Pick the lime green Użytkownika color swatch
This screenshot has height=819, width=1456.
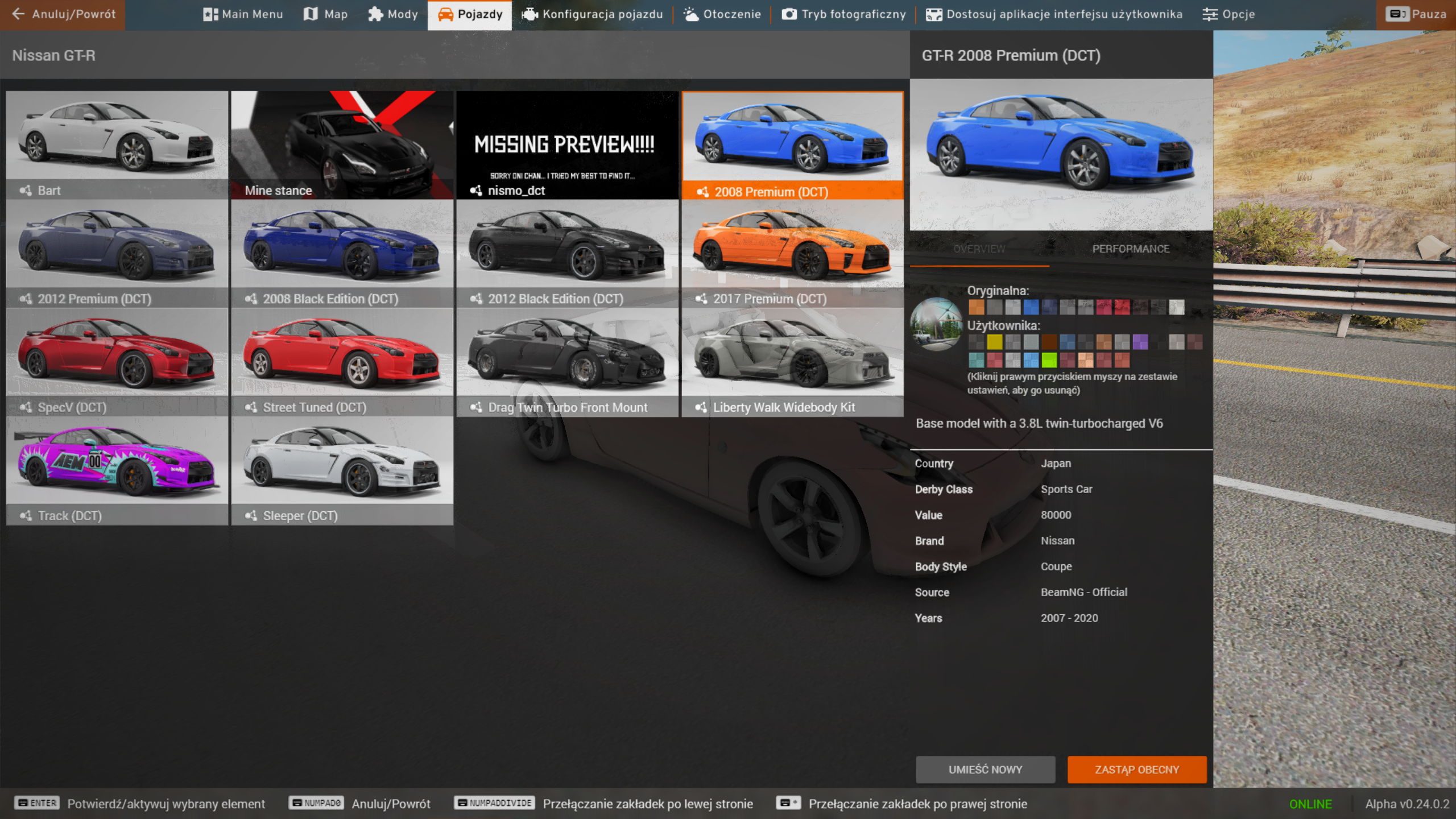click(1049, 360)
